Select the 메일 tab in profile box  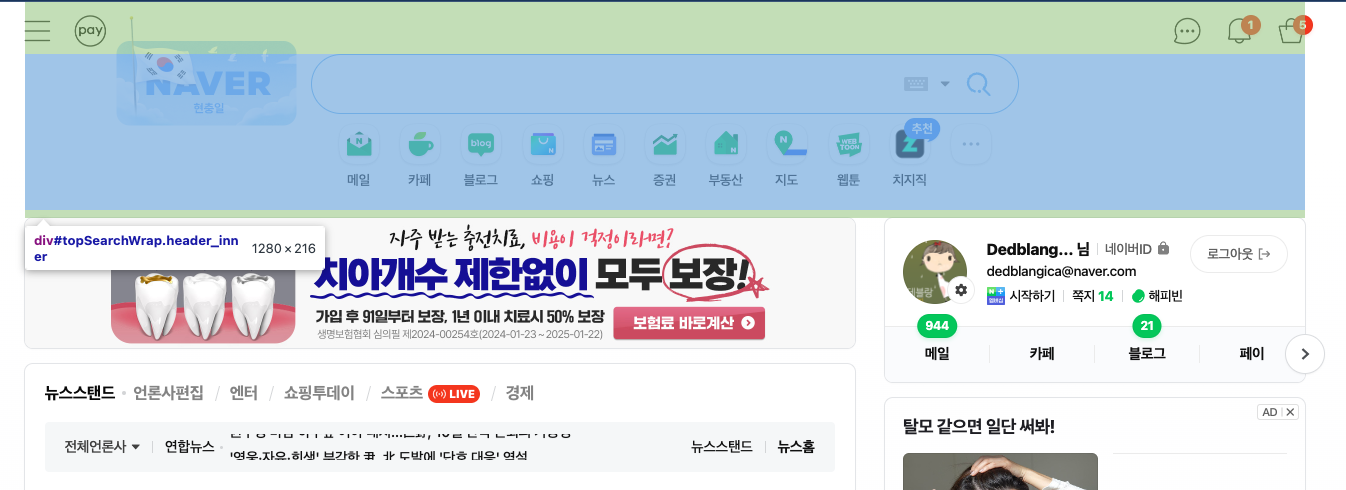coord(937,353)
